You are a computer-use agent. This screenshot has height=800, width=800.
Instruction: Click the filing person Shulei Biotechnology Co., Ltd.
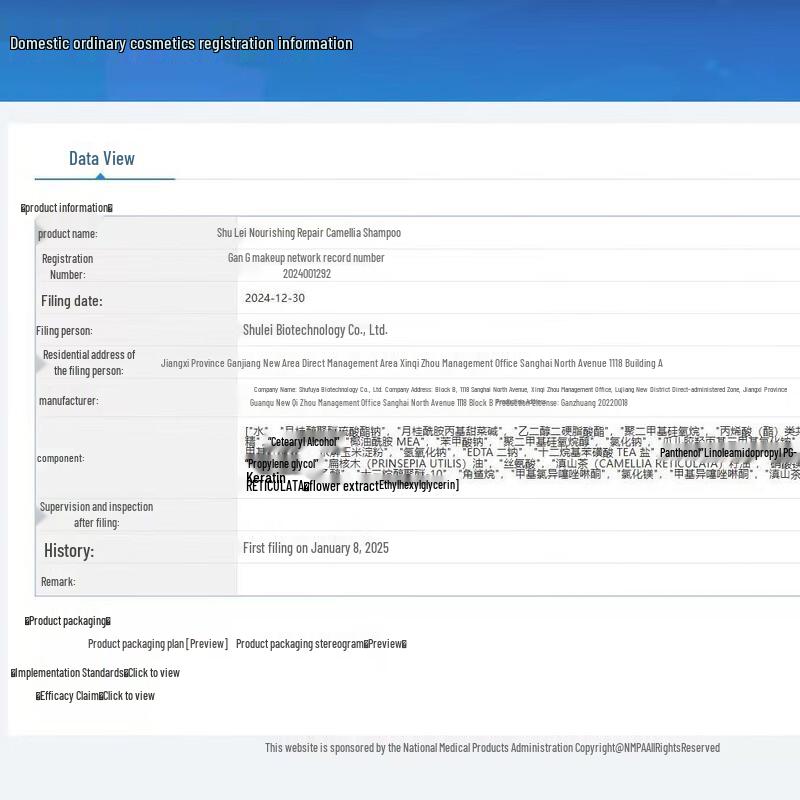(315, 330)
